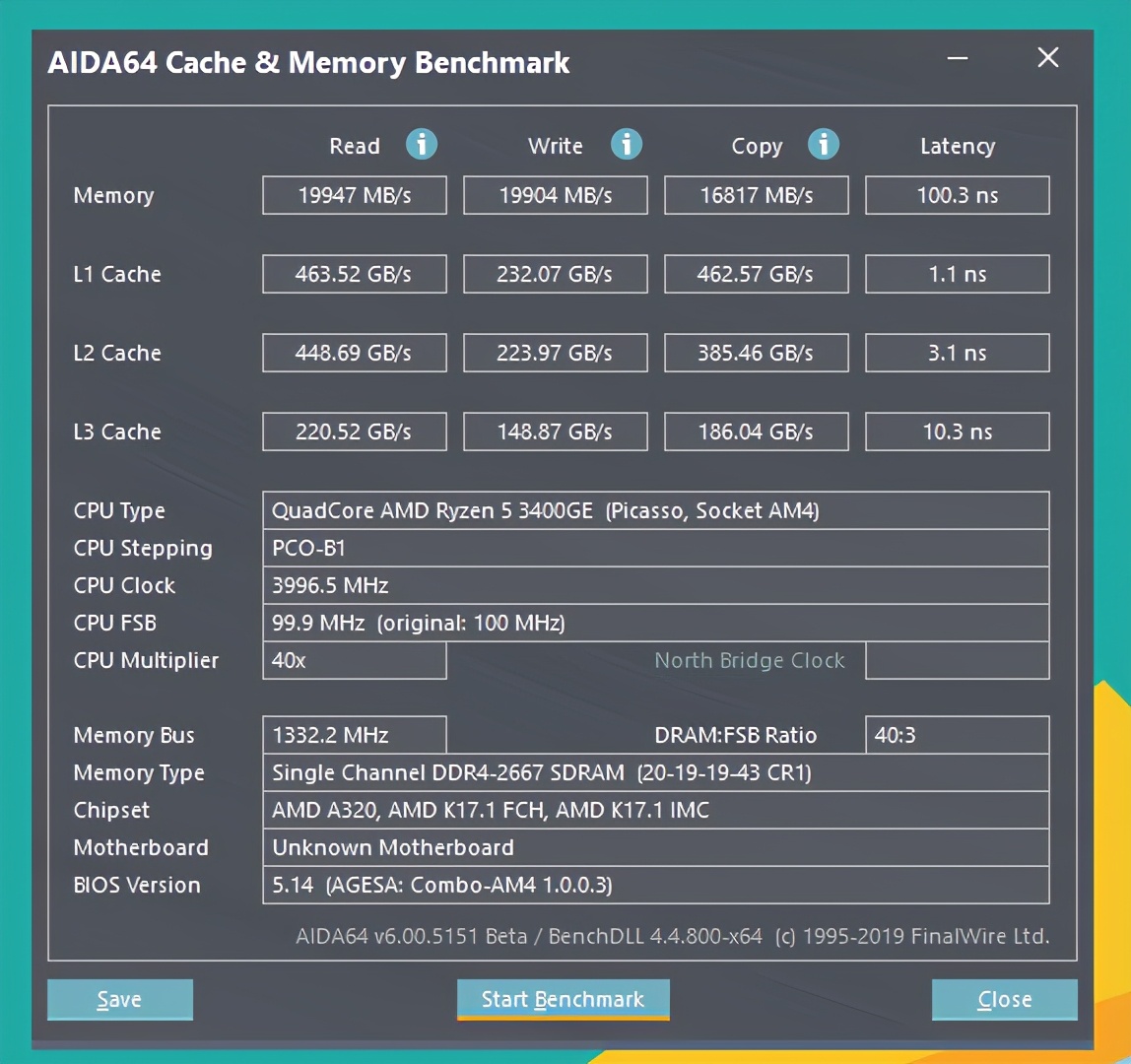This screenshot has width=1131, height=1064.
Task: Click the Memory Type field DDR4-2667 SDRAM
Action: pyautogui.click(x=656, y=772)
